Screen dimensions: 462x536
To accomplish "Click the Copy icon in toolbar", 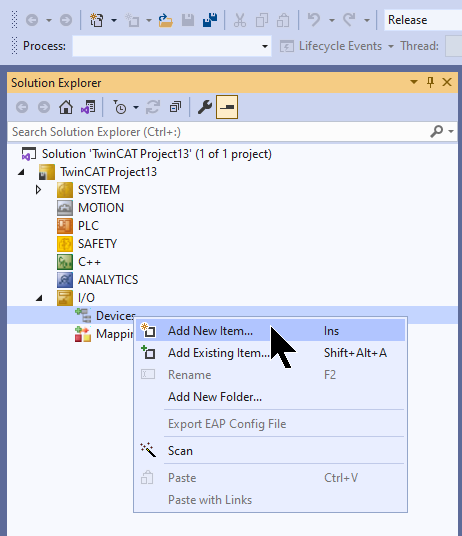I will tap(262, 20).
